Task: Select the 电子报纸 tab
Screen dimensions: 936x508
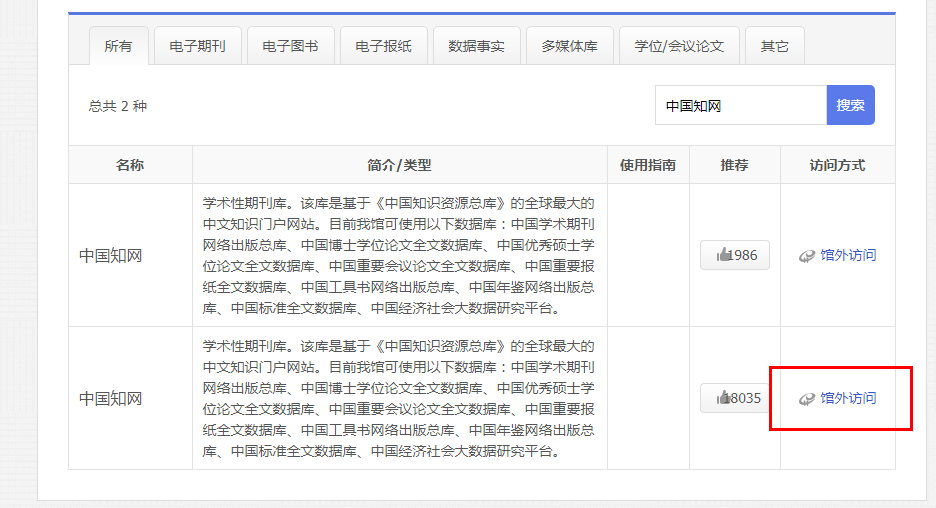Action: [x=384, y=46]
